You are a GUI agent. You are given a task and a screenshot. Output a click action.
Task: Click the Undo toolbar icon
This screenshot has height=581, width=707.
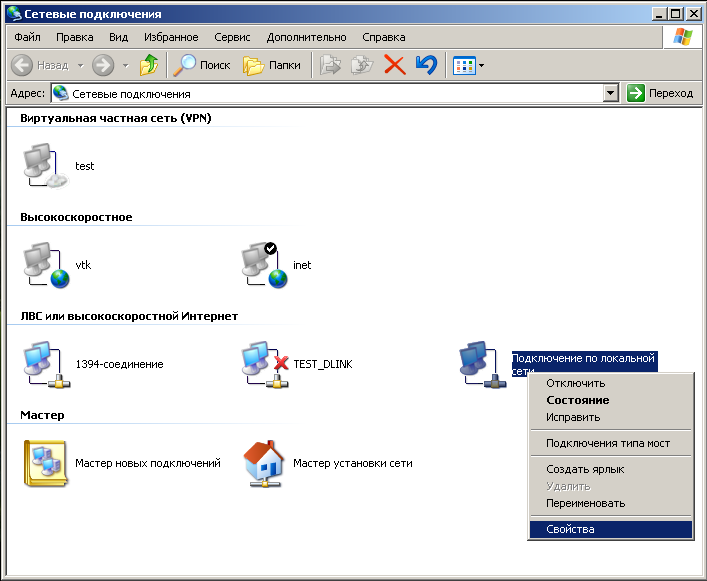point(426,65)
